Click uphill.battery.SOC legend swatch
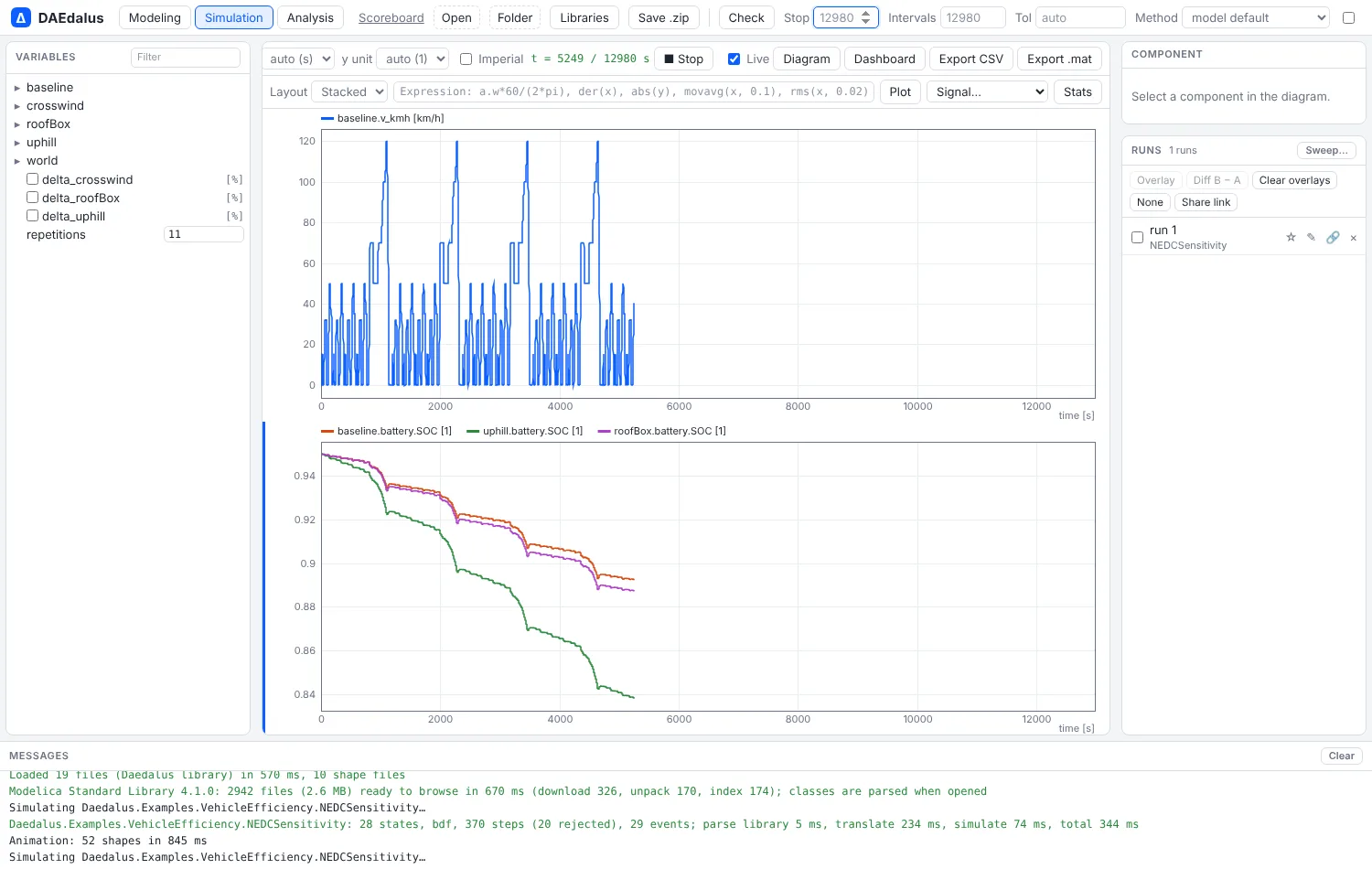 coord(473,432)
